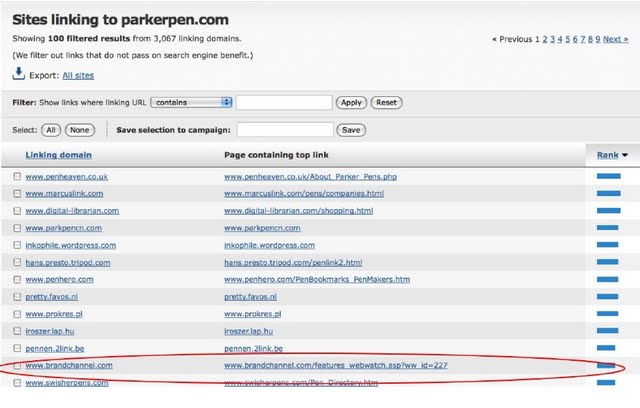Open www.penhero.com linking domain
The image size is (640, 408).
[x=59, y=279]
